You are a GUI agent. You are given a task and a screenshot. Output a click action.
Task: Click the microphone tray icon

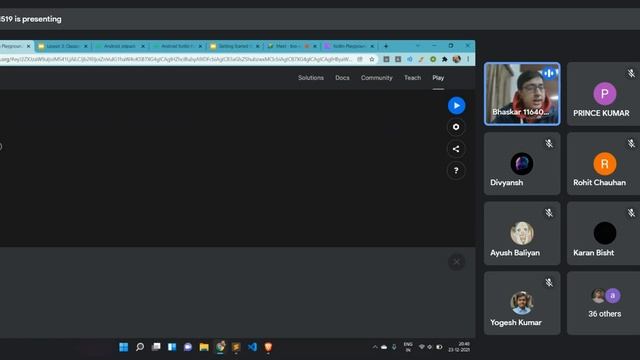pos(394,347)
